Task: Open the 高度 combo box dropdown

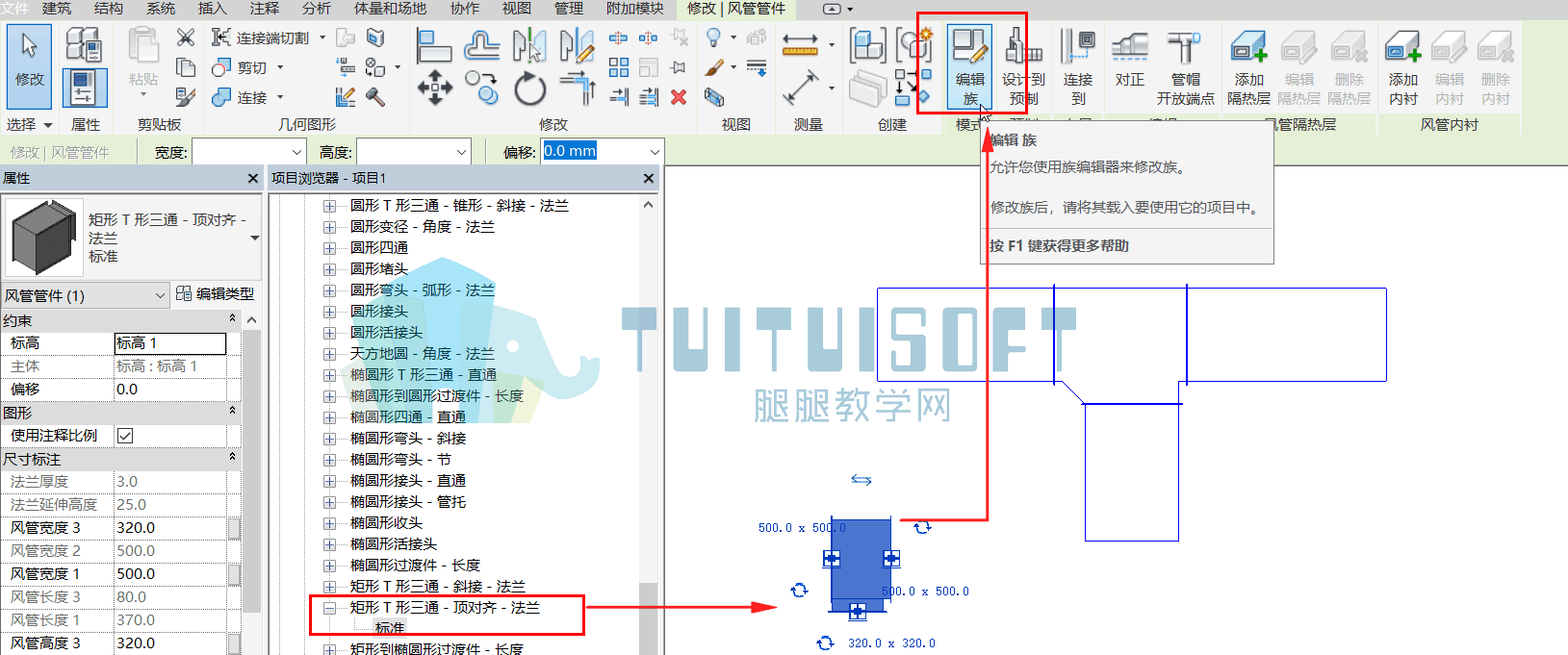Action: click(462, 152)
